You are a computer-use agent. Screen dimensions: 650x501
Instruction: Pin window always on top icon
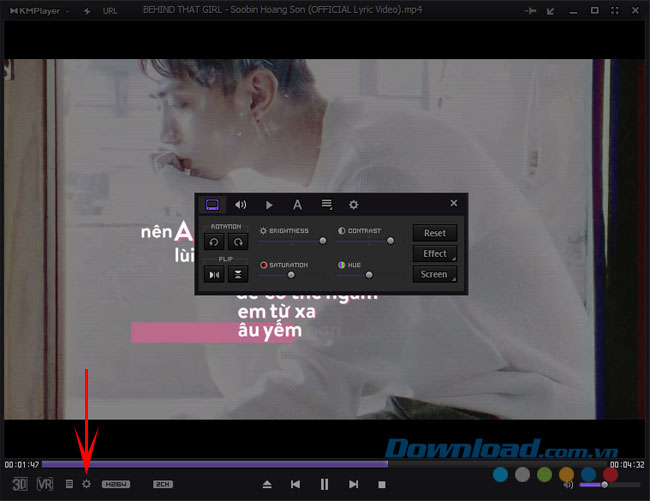coord(530,11)
